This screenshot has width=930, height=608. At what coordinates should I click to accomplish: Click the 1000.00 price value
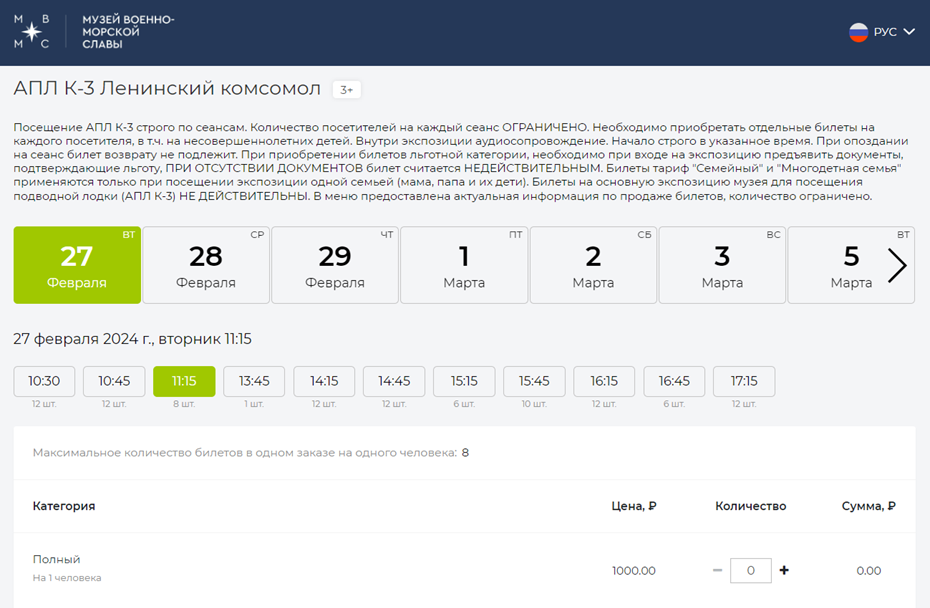pos(633,571)
